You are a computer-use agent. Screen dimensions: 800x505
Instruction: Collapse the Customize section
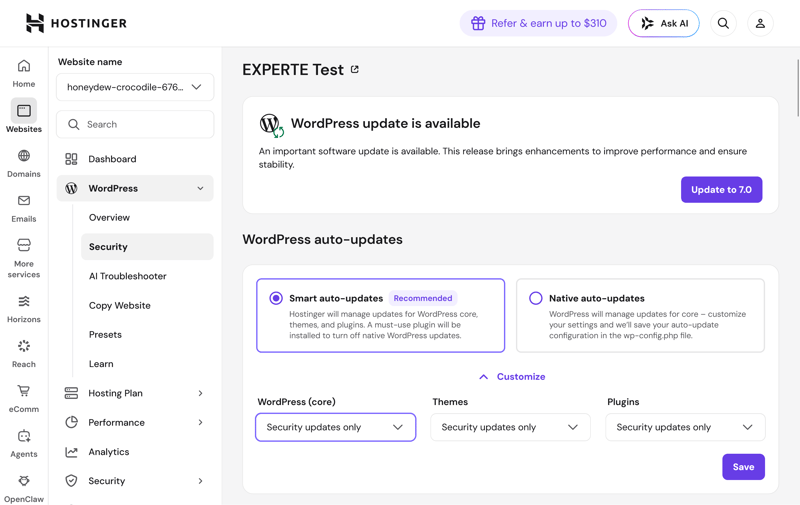(512, 377)
